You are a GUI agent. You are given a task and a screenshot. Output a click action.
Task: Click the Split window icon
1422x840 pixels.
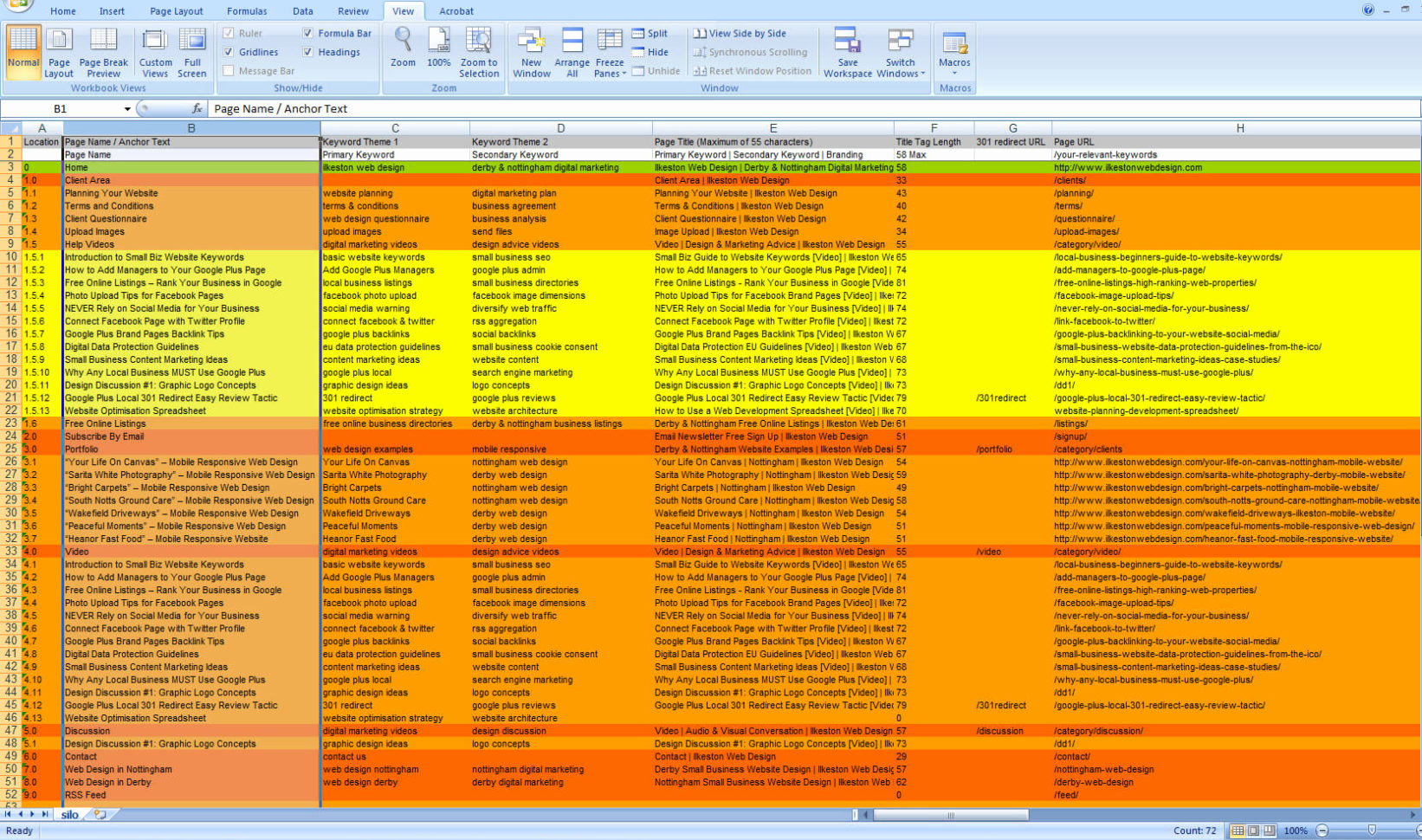pos(651,33)
